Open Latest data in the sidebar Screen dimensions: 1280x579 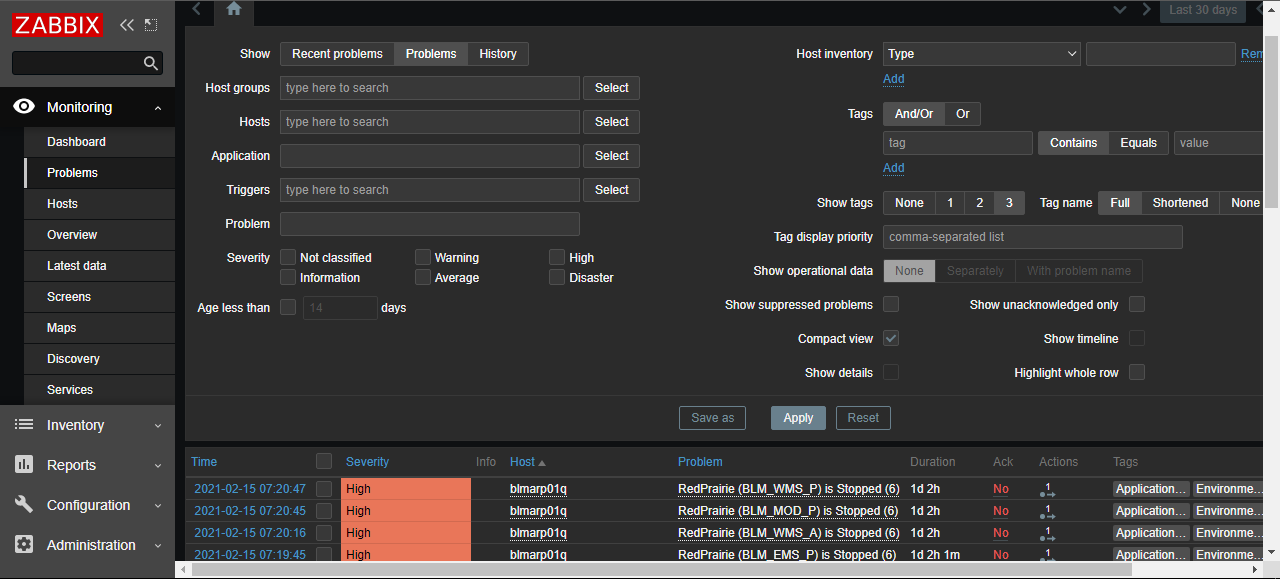point(77,266)
